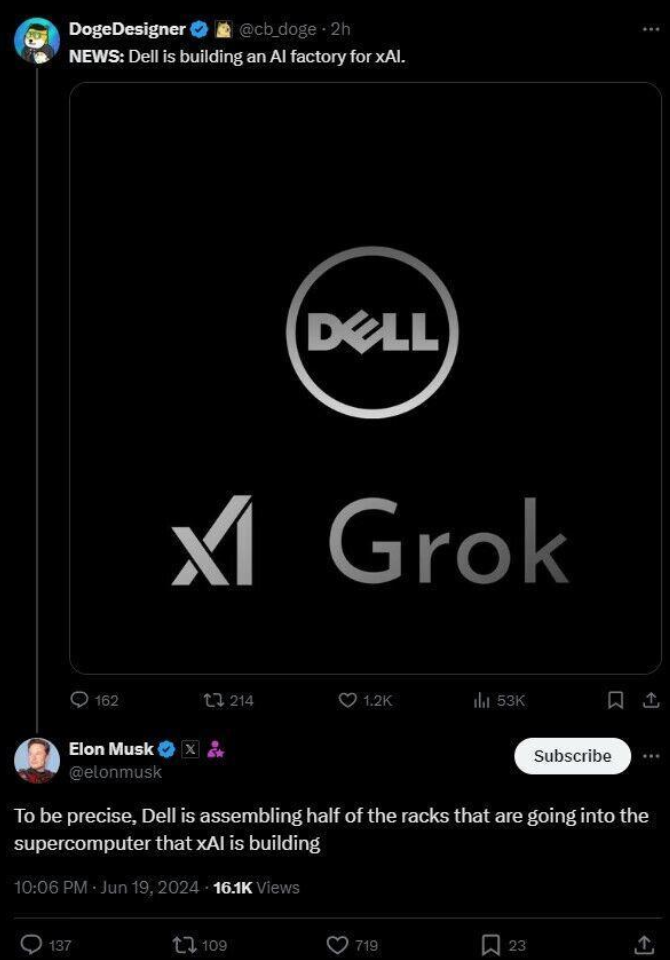Screen dimensions: 670x960
Task: Bookmark Elon Musk's post with 23 saves
Action: coord(491,944)
